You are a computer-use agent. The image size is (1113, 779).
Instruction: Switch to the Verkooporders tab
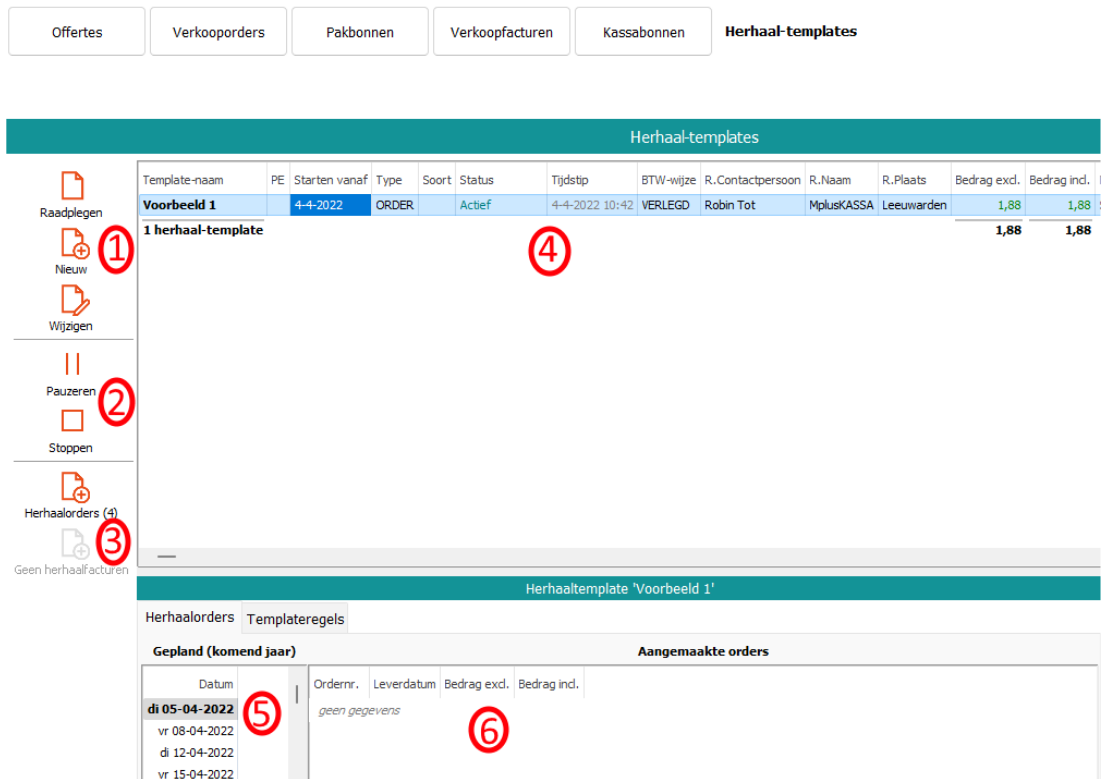click(218, 32)
